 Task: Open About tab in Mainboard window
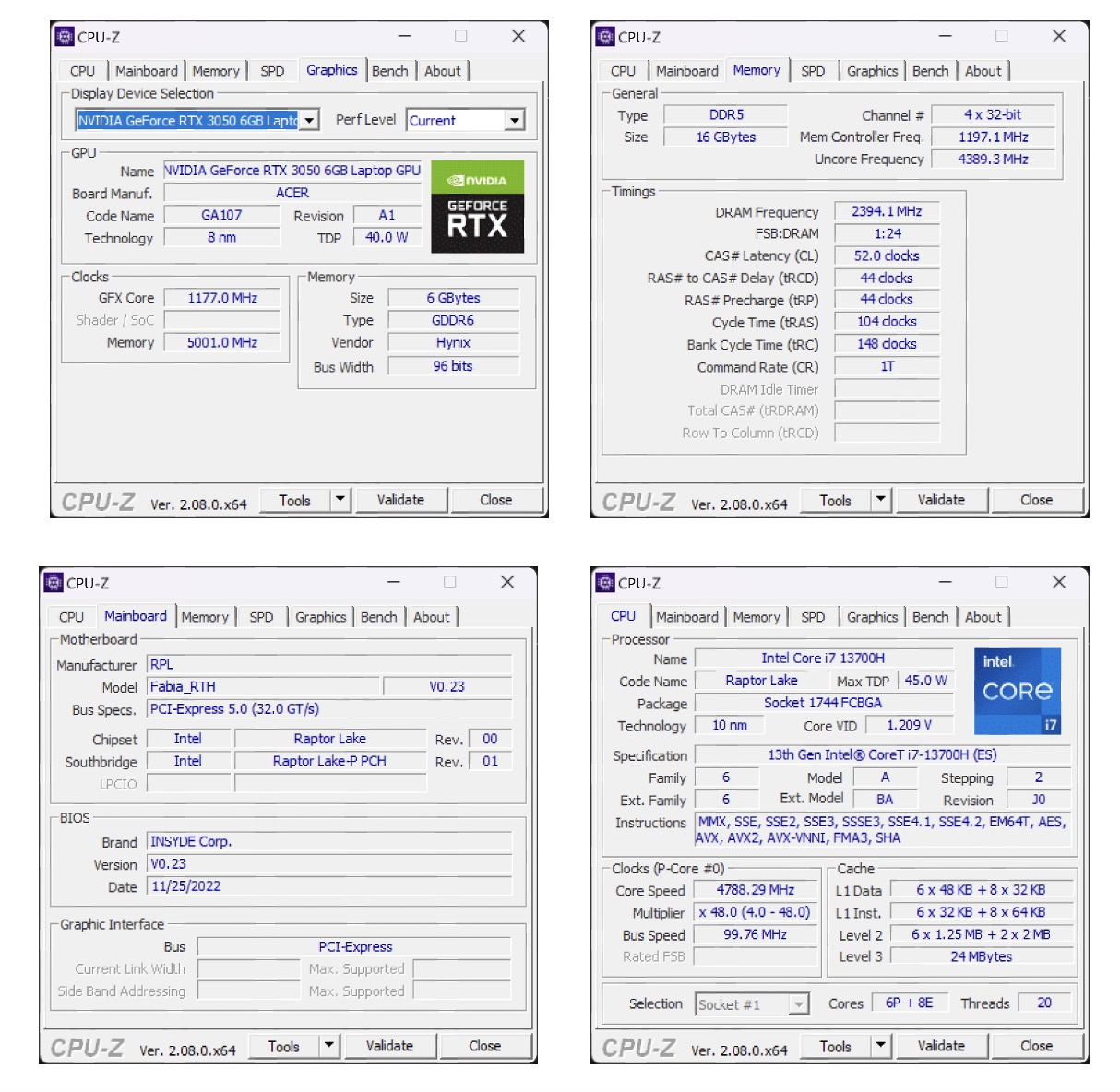pos(432,617)
